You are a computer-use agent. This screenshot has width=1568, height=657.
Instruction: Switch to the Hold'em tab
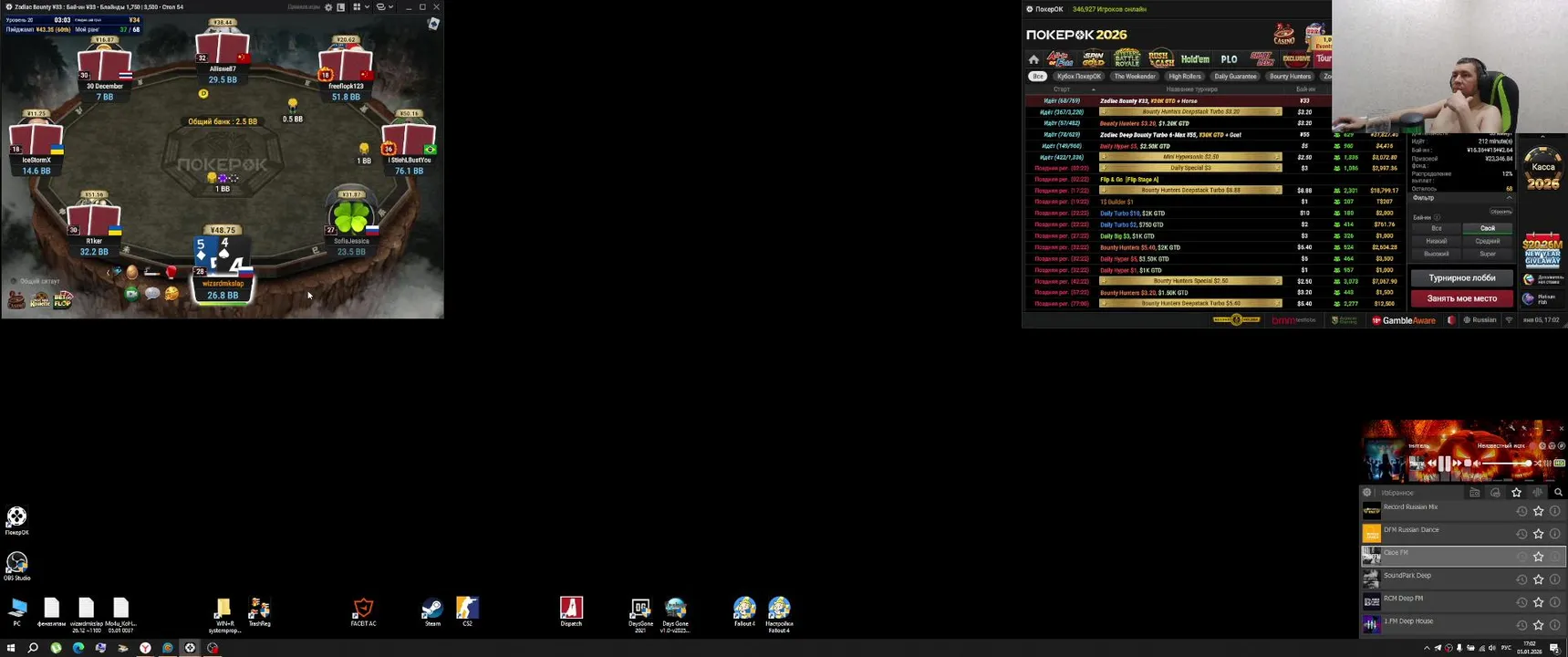(x=1195, y=59)
